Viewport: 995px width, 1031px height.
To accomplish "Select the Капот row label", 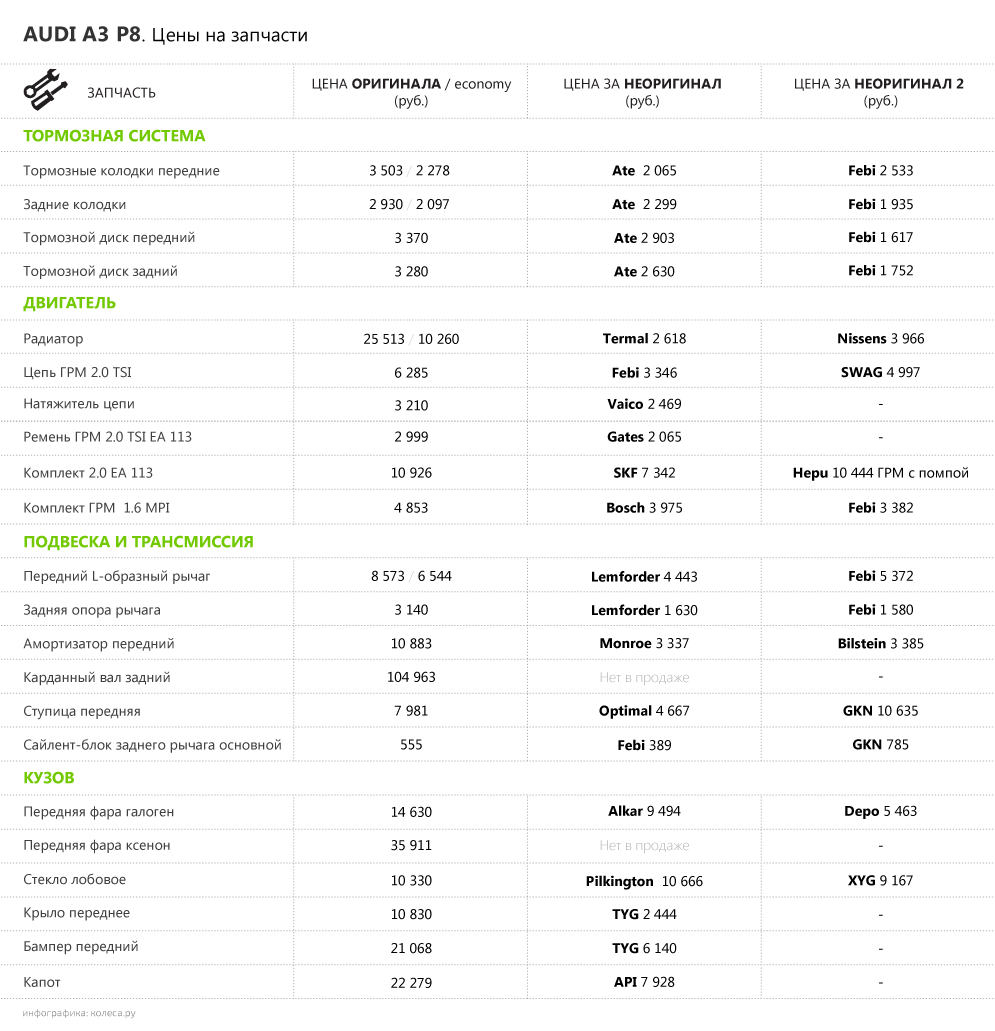I will pyautogui.click(x=42, y=982).
